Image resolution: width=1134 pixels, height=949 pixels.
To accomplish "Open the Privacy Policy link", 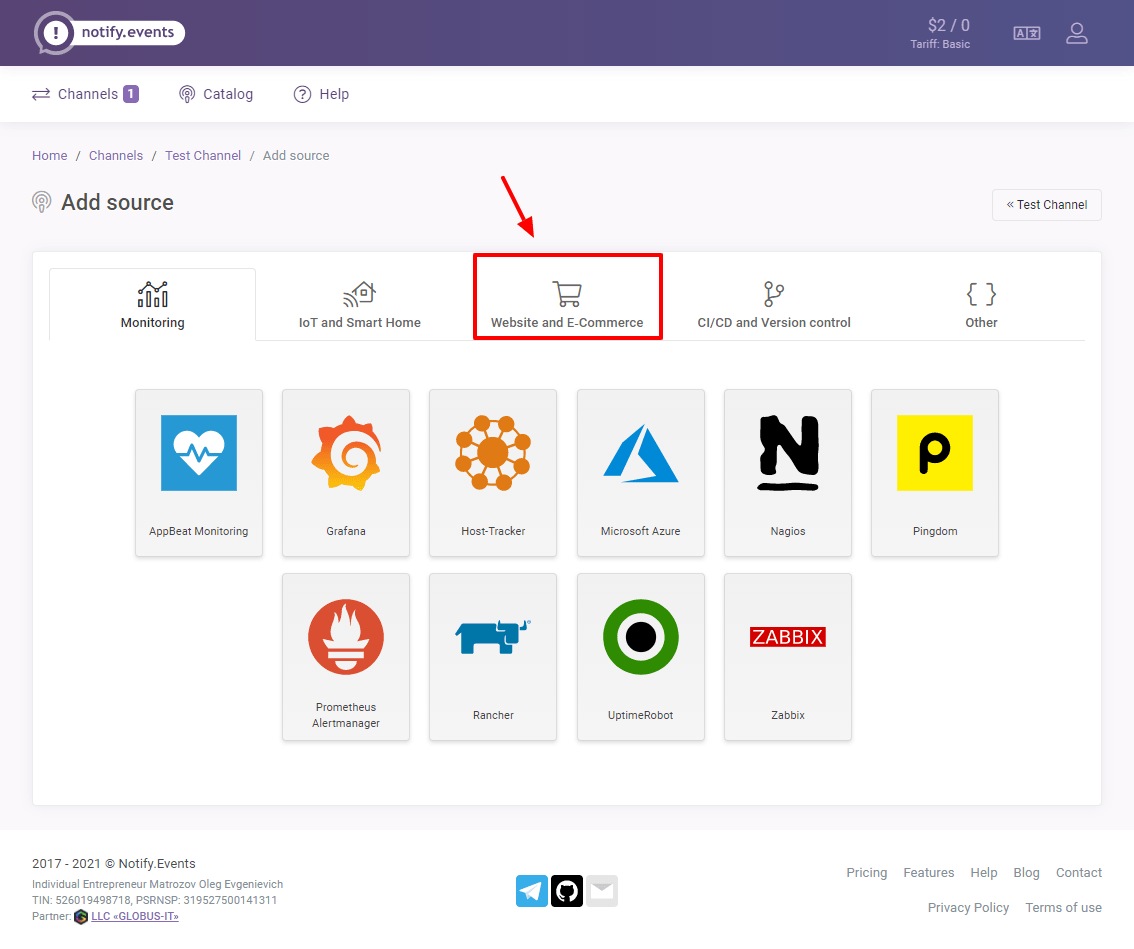I will point(968,907).
